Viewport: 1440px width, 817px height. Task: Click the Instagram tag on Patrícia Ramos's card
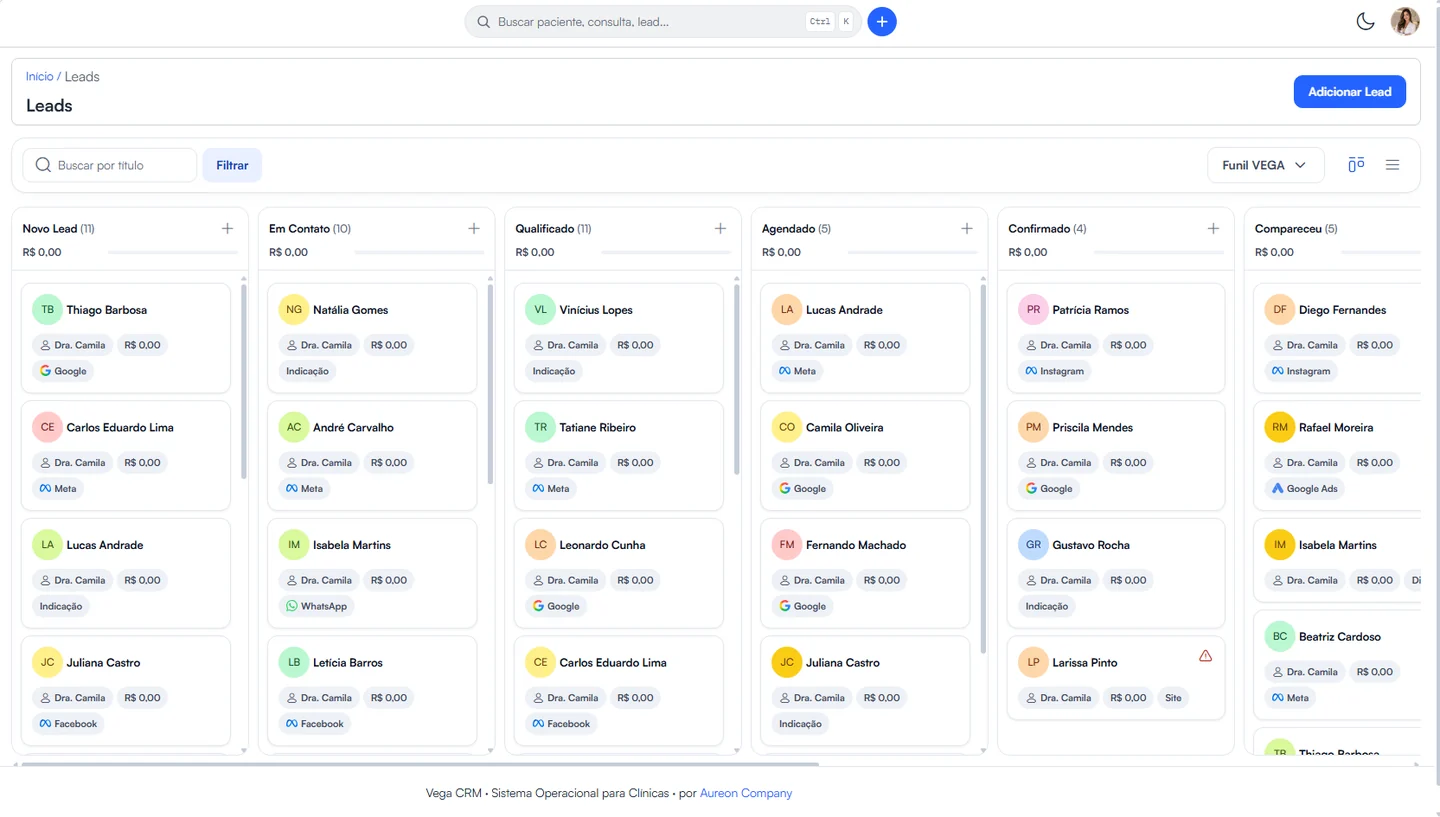point(1054,371)
